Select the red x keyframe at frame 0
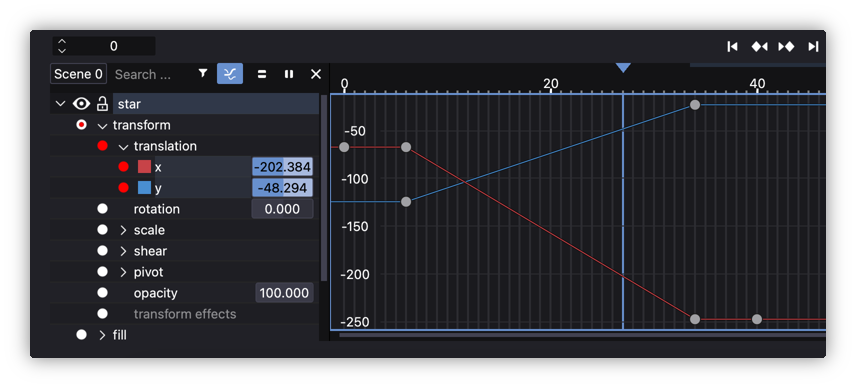The height and width of the screenshot is (388, 856). coord(344,147)
